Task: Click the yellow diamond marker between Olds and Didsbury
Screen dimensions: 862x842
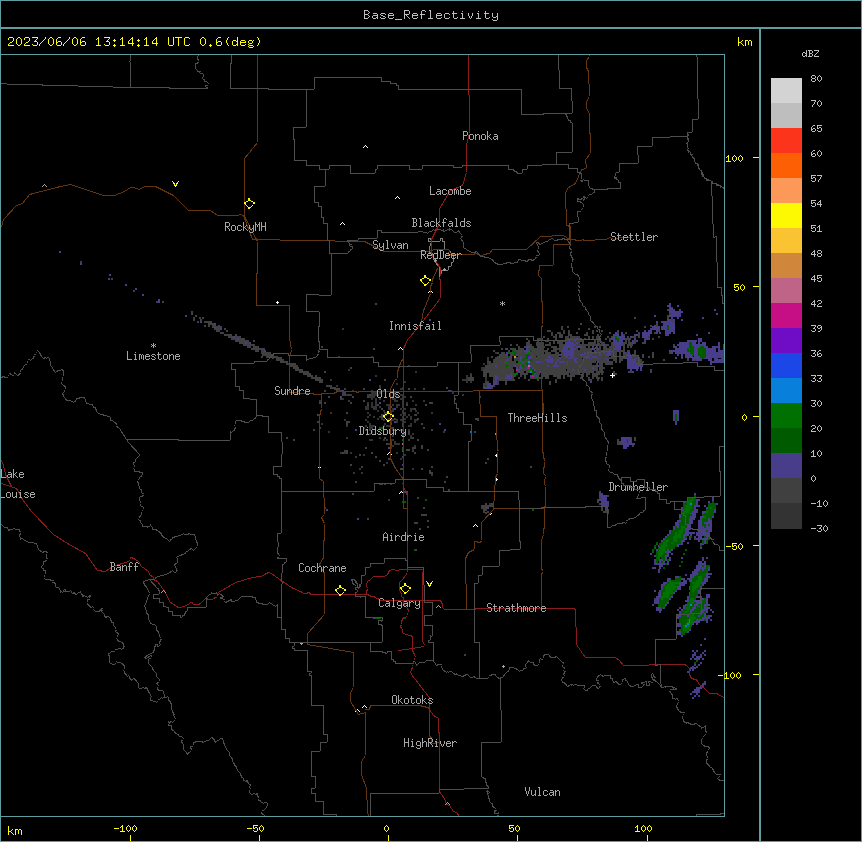Action: (x=388, y=416)
